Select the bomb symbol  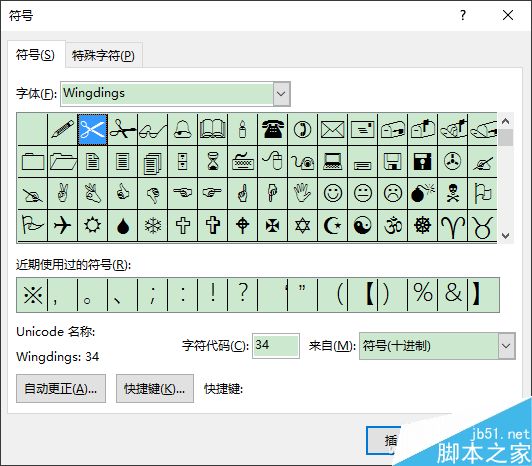422,193
